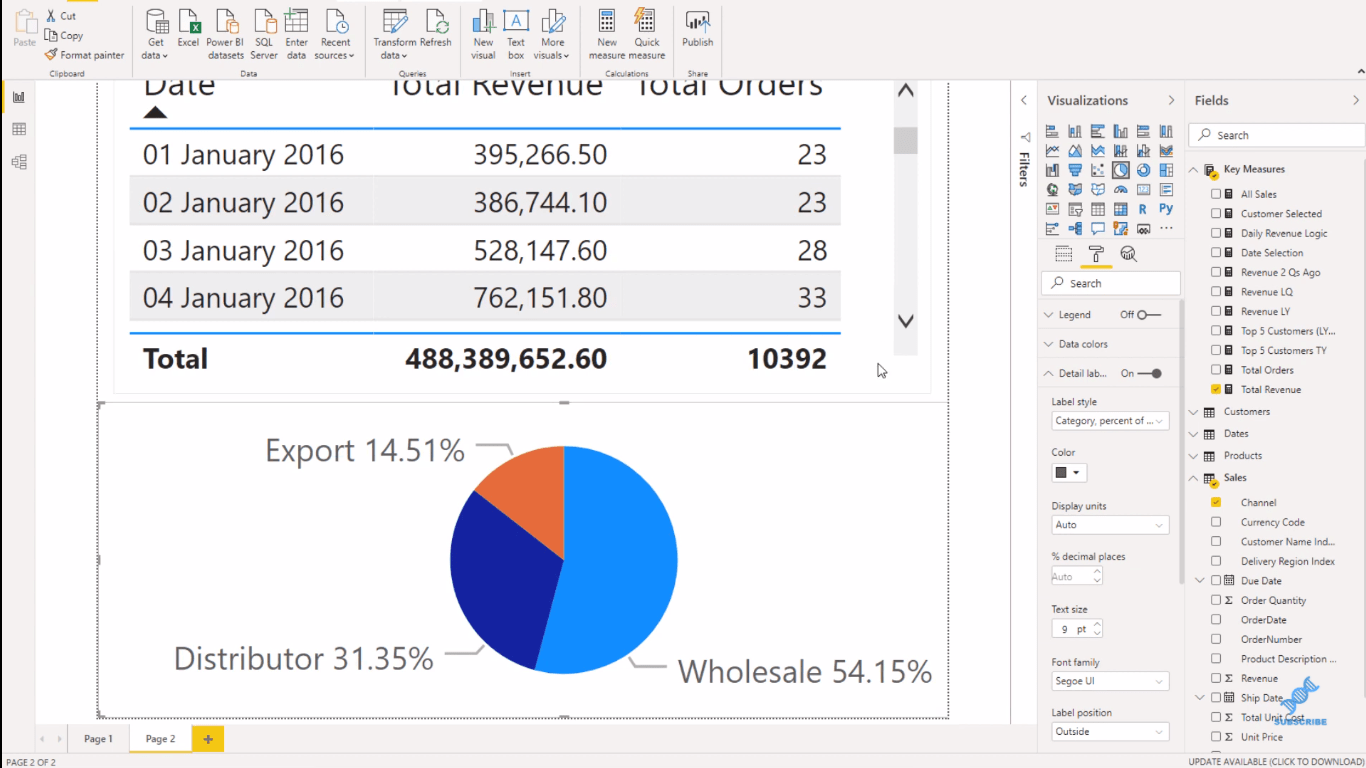Viewport: 1366px width, 768px height.
Task: Increase text size with stepper up arrow
Action: [x=1097, y=624]
